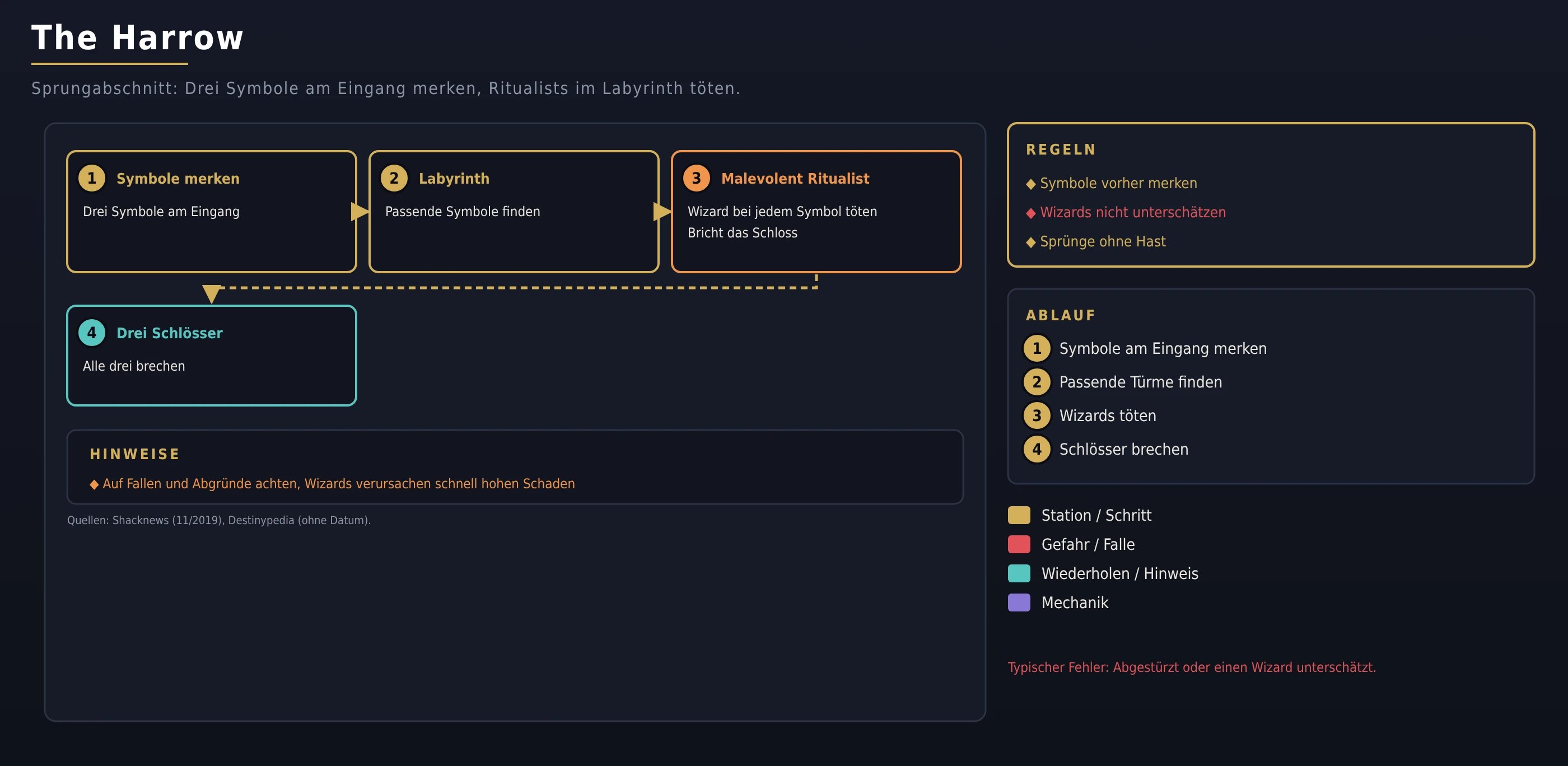Select the Symbole merken card title
The image size is (1568, 766).
178,179
